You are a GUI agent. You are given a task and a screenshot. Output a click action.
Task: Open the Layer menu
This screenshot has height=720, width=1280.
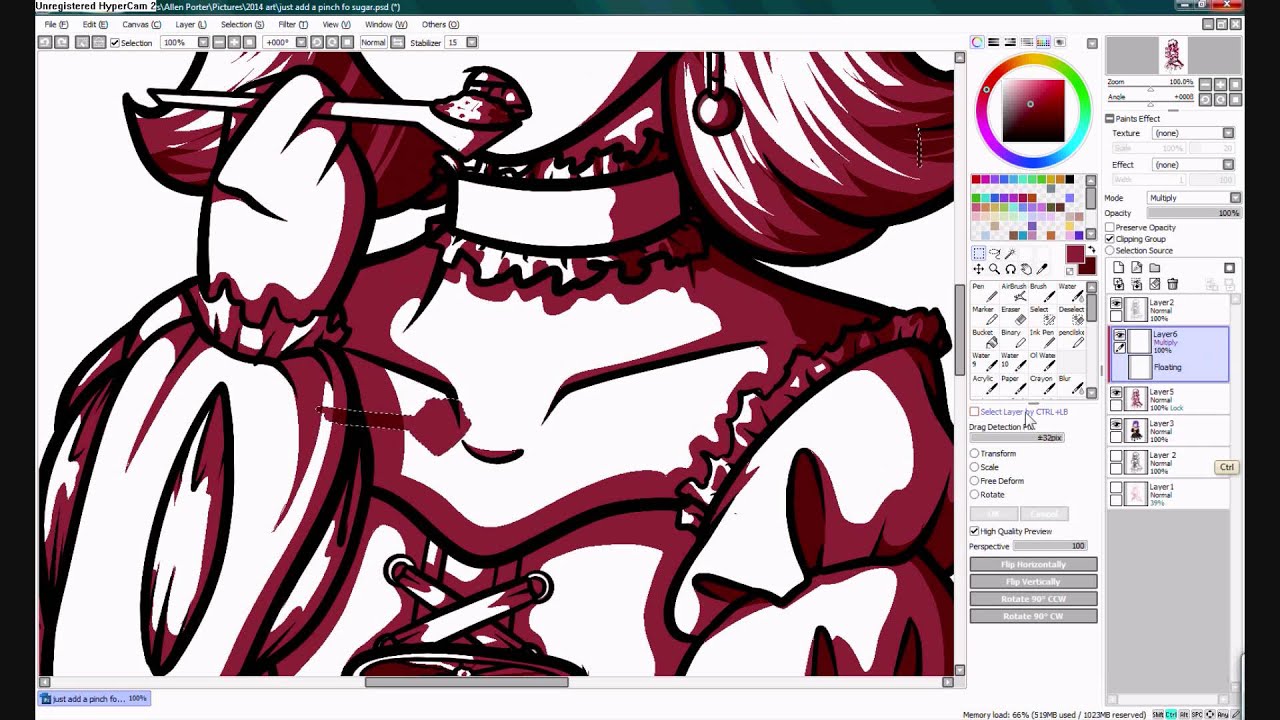coord(190,24)
